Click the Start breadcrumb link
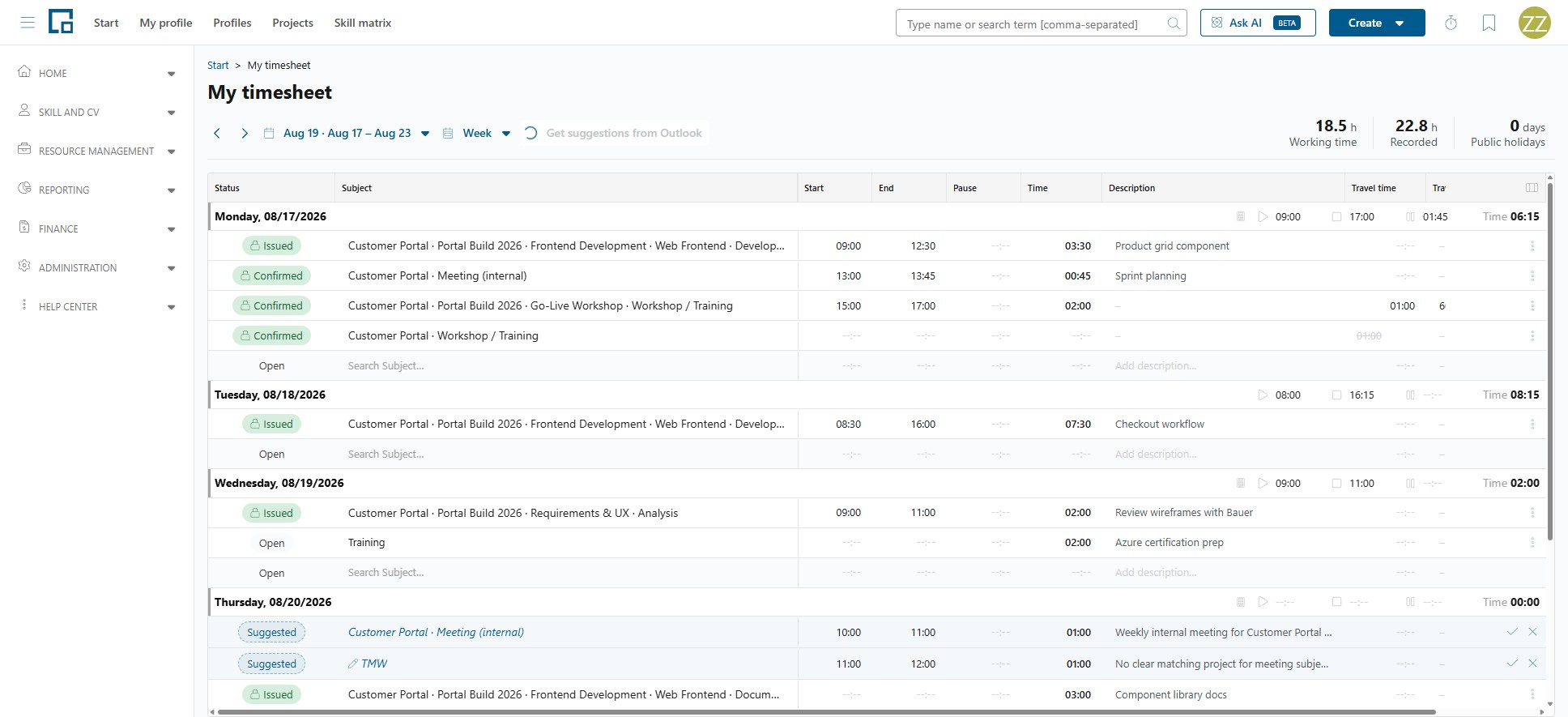The image size is (1568, 717). [x=218, y=65]
